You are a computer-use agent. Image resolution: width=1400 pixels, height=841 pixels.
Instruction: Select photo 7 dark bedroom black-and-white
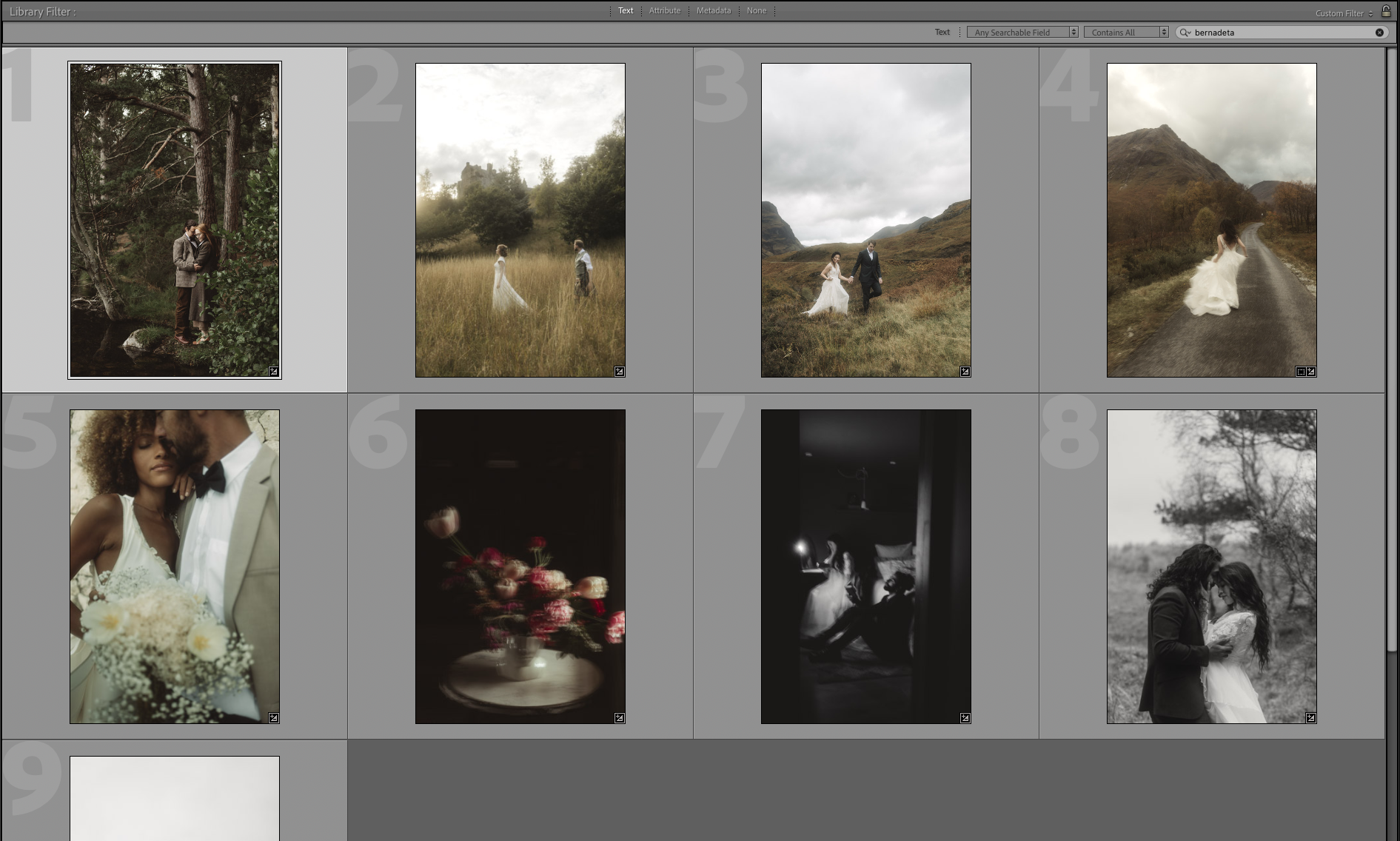tap(866, 566)
